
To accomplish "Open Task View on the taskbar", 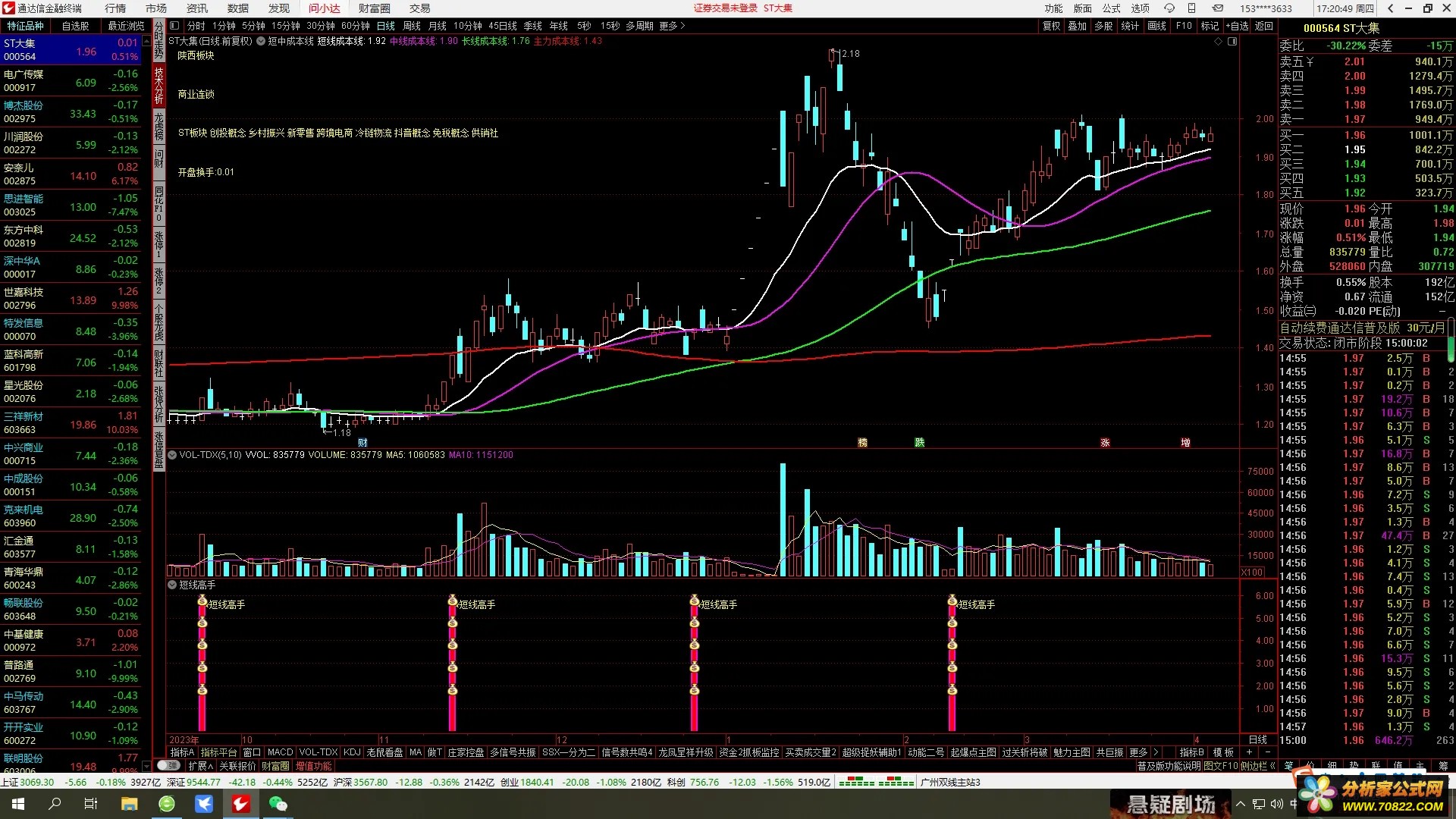I will 91,804.
